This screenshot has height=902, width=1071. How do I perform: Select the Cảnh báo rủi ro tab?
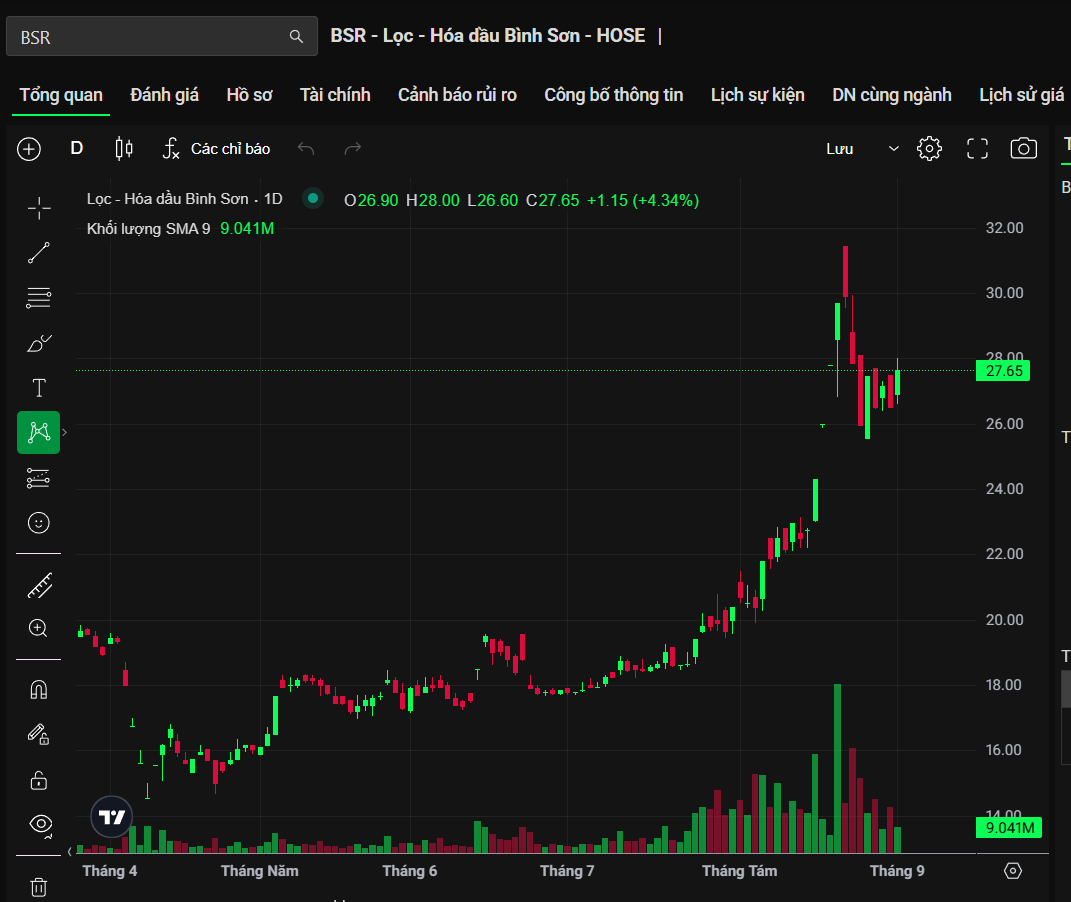click(457, 95)
